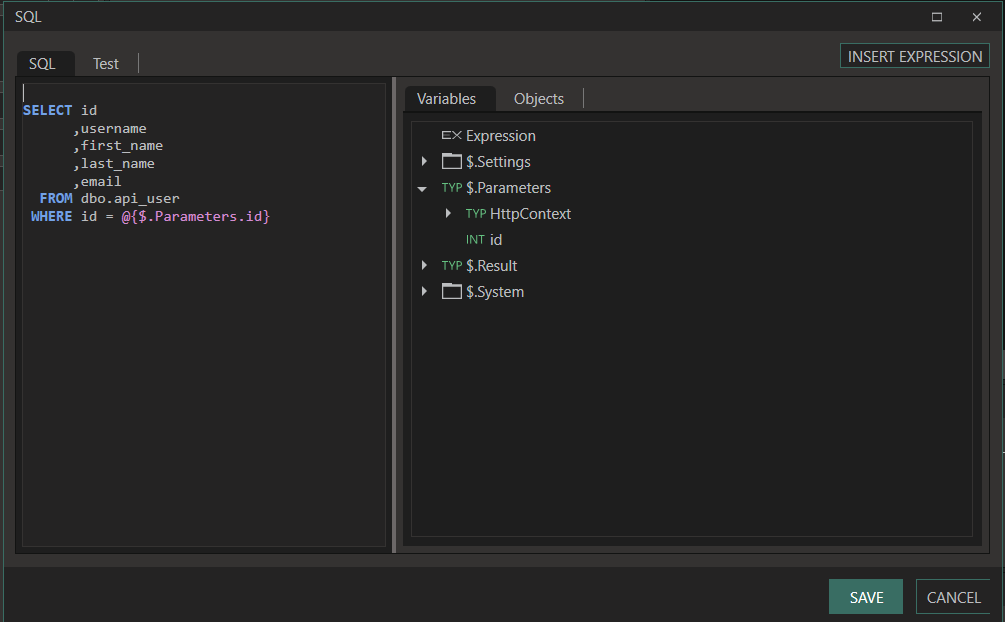Click the CANCEL button
Screen dimensions: 1005x622
[953, 597]
